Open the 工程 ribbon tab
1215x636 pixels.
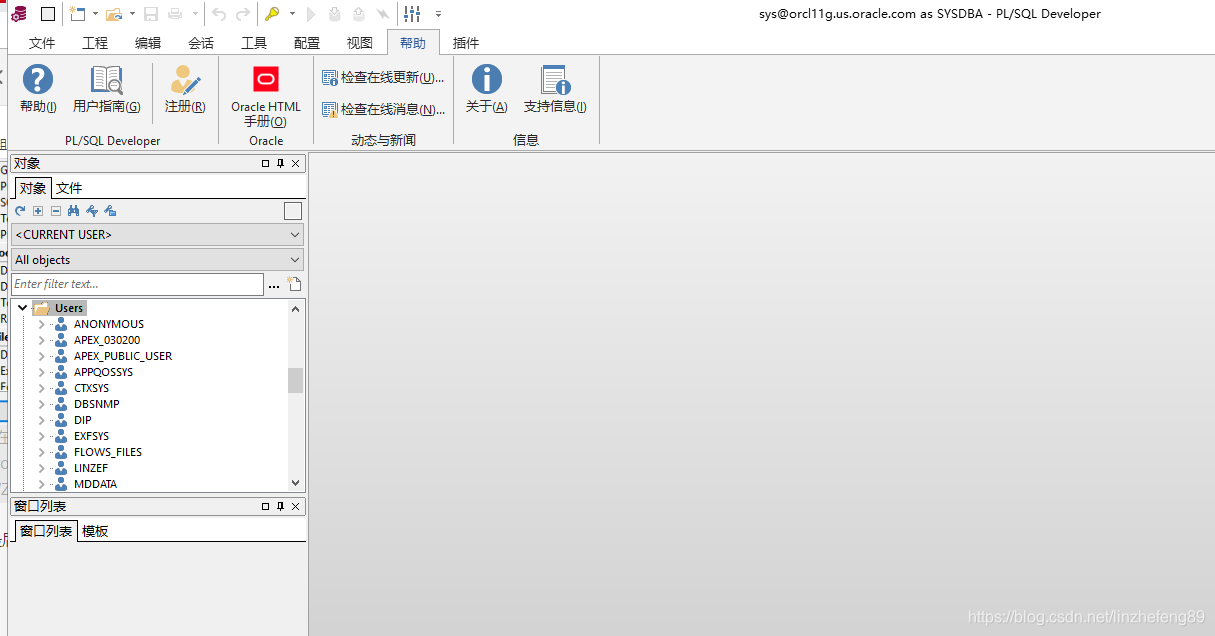[95, 43]
